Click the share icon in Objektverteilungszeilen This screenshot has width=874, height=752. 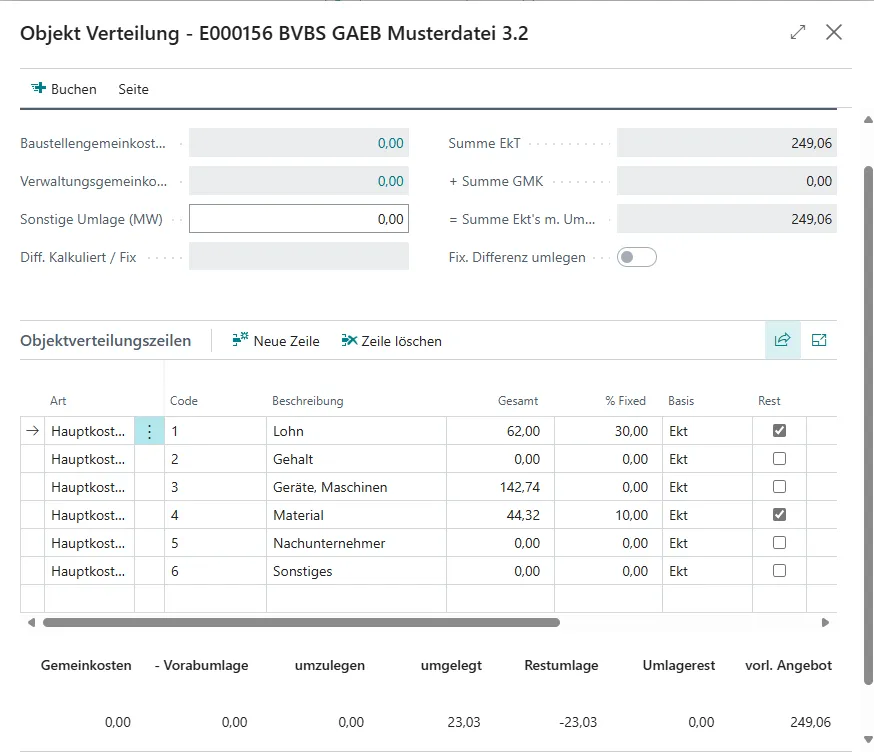click(x=782, y=340)
